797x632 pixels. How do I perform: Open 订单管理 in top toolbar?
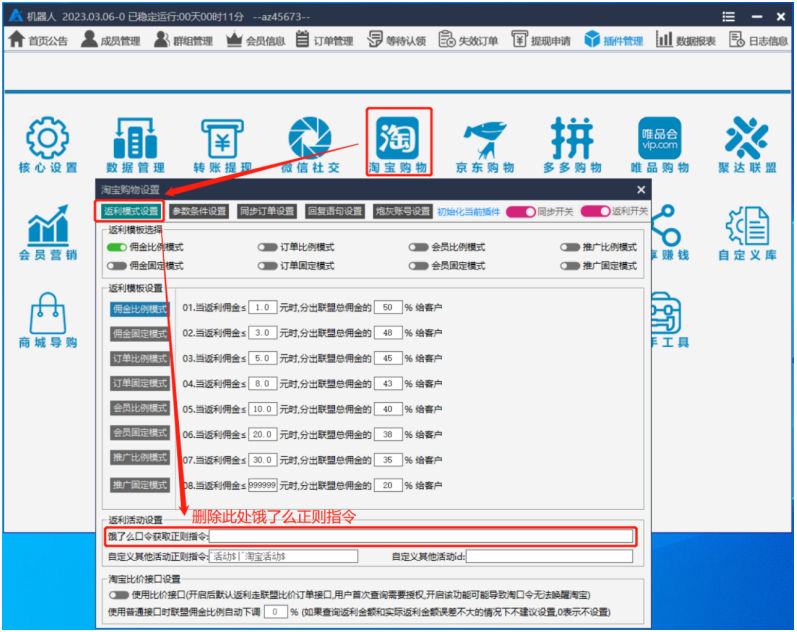click(324, 40)
